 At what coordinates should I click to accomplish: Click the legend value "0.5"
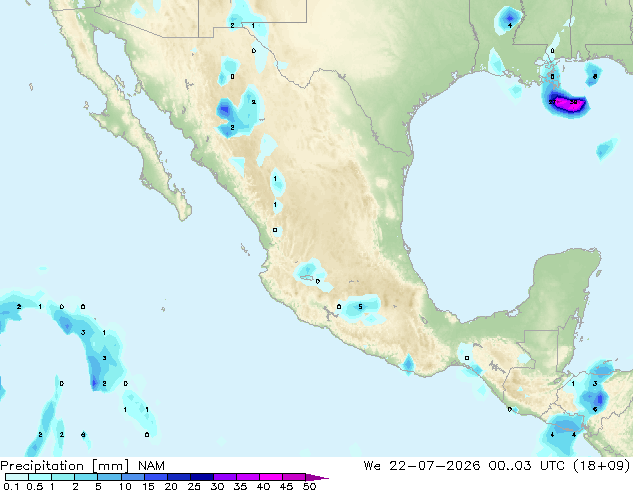(35, 486)
